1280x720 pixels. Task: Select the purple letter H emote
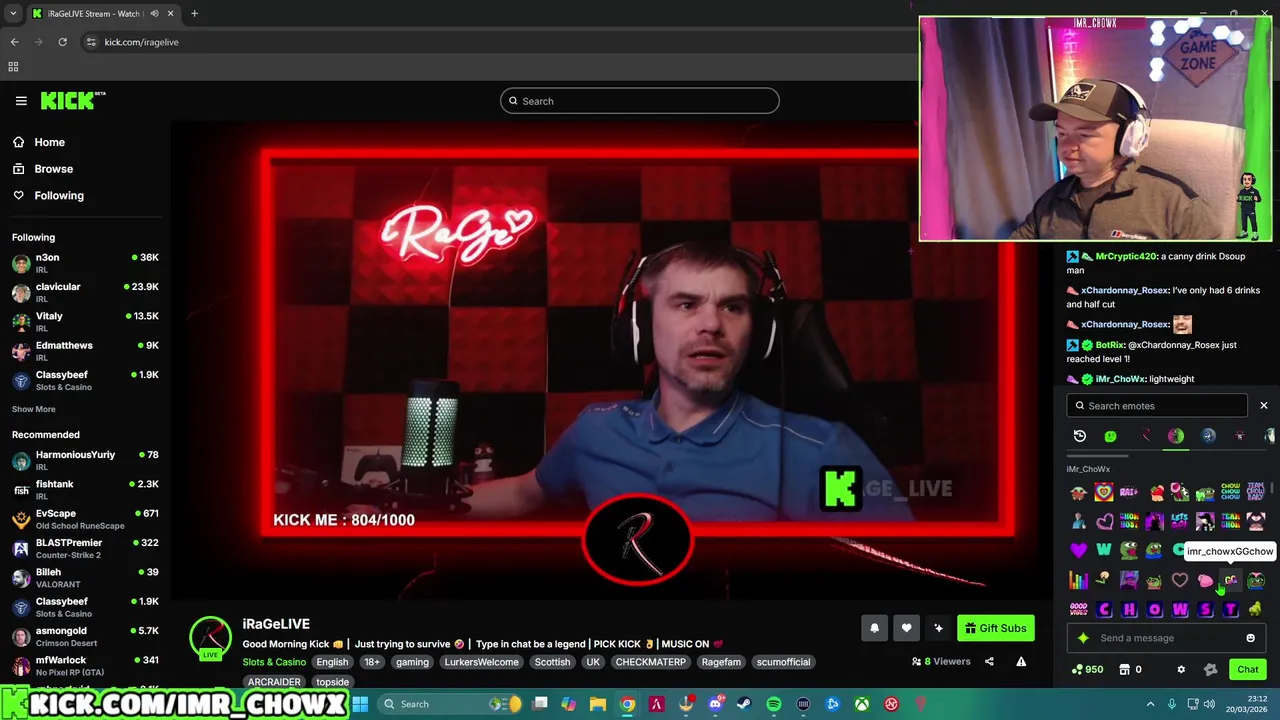[x=1129, y=609]
